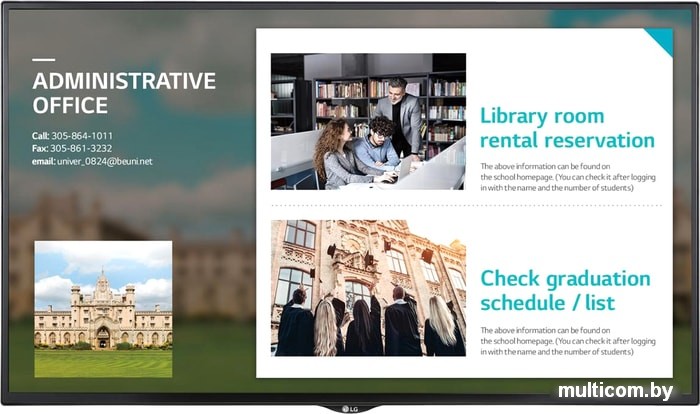This screenshot has height=414, width=700.
Task: Open the library study group photo
Action: [x=368, y=121]
